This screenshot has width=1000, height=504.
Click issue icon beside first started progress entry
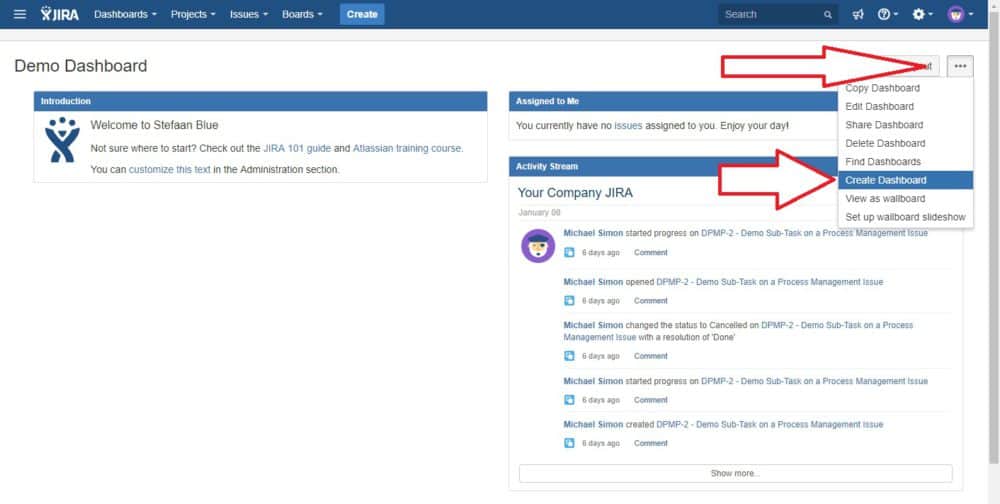click(x=569, y=253)
